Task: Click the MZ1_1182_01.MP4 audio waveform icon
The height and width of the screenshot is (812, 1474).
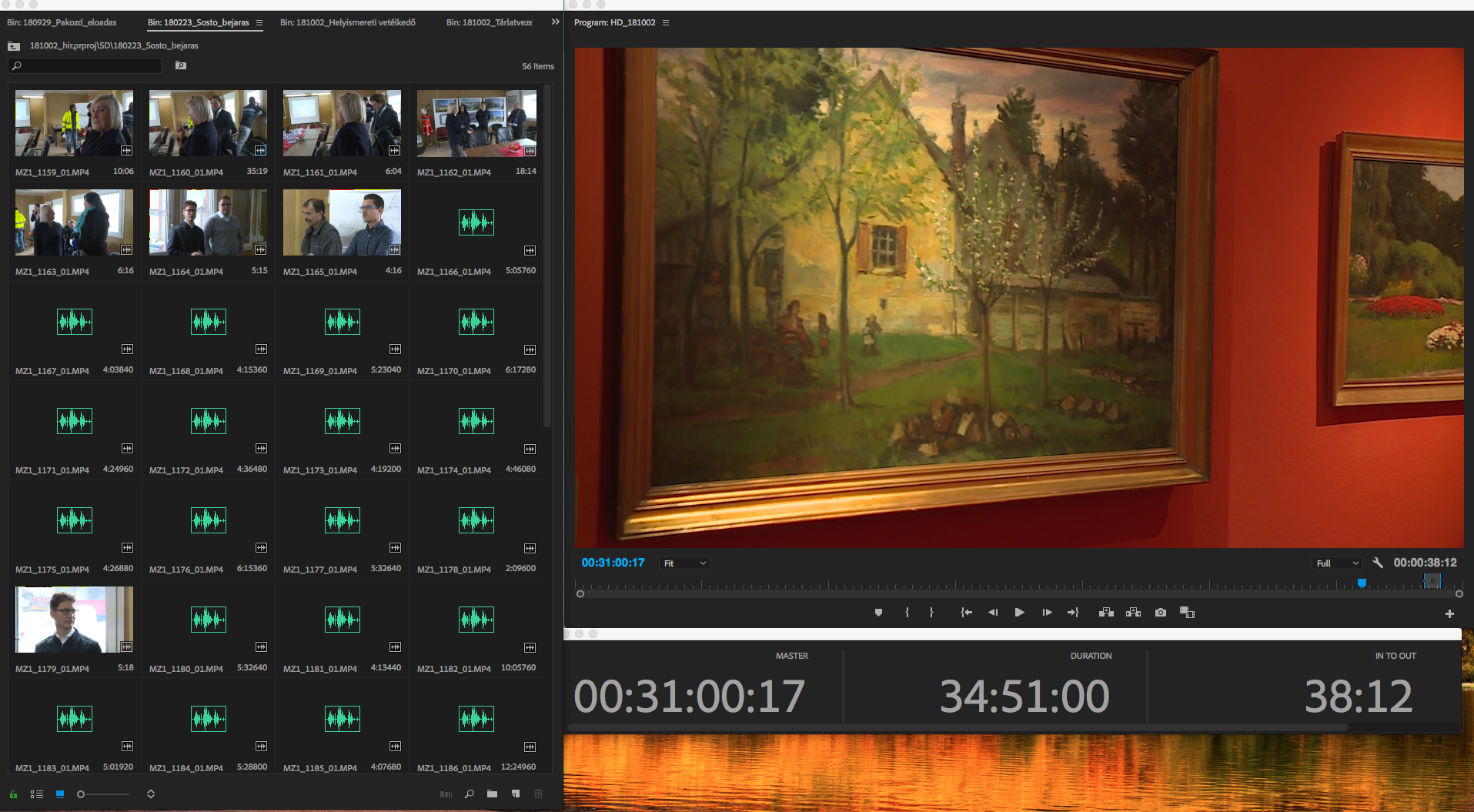Action: coord(476,620)
